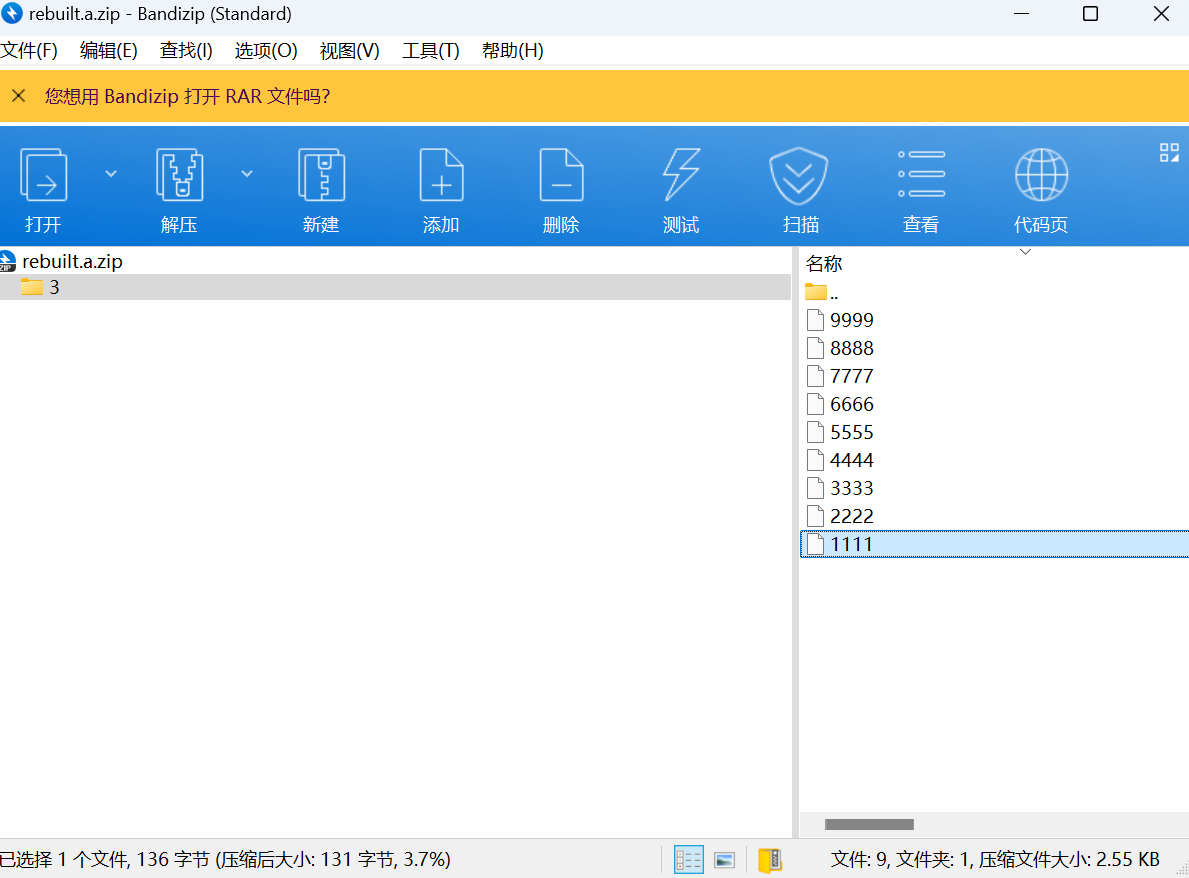Screen dimensions: 1189x878
Task: Click the file icon beside 9999
Action: pyautogui.click(x=815, y=320)
